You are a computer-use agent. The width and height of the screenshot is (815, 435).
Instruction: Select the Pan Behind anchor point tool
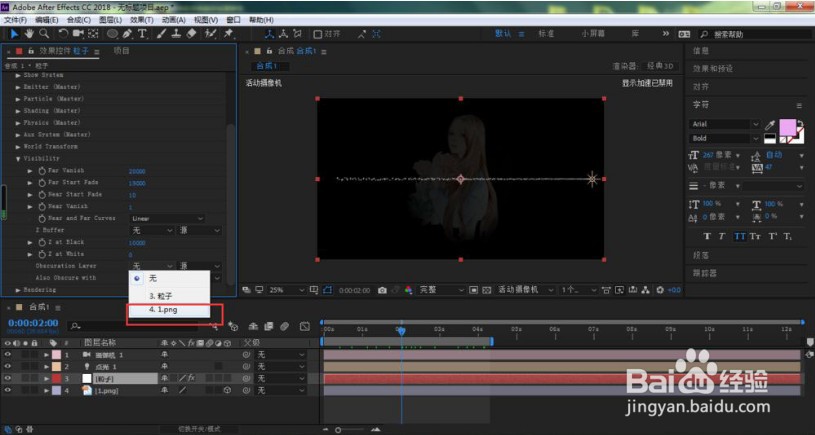93,33
